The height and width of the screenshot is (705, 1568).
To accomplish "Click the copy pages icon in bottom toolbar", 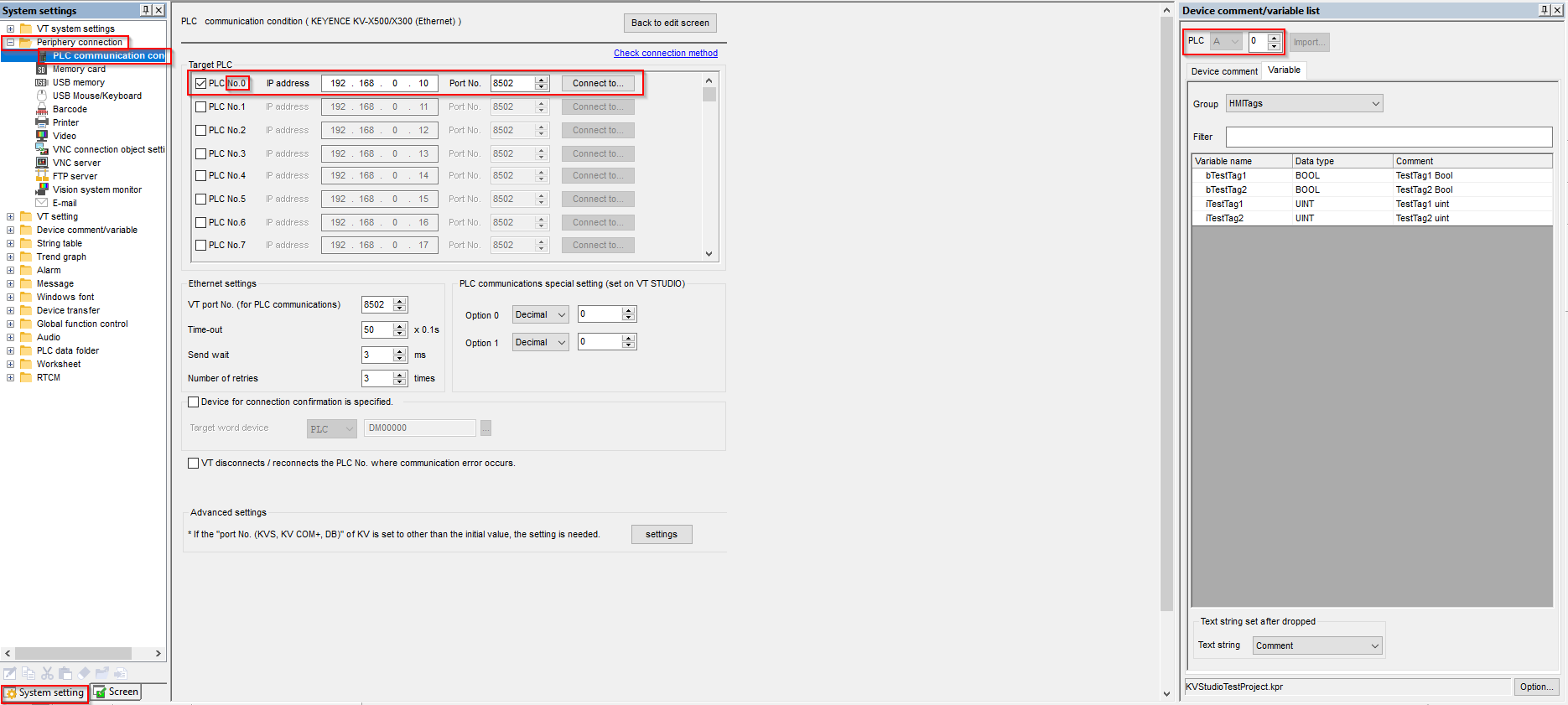I will [x=29, y=673].
